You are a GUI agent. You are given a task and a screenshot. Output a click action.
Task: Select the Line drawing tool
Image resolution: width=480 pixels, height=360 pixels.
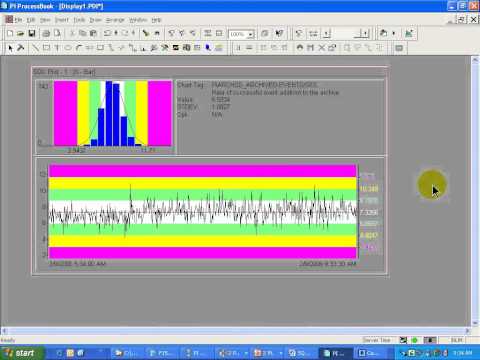tap(35, 48)
